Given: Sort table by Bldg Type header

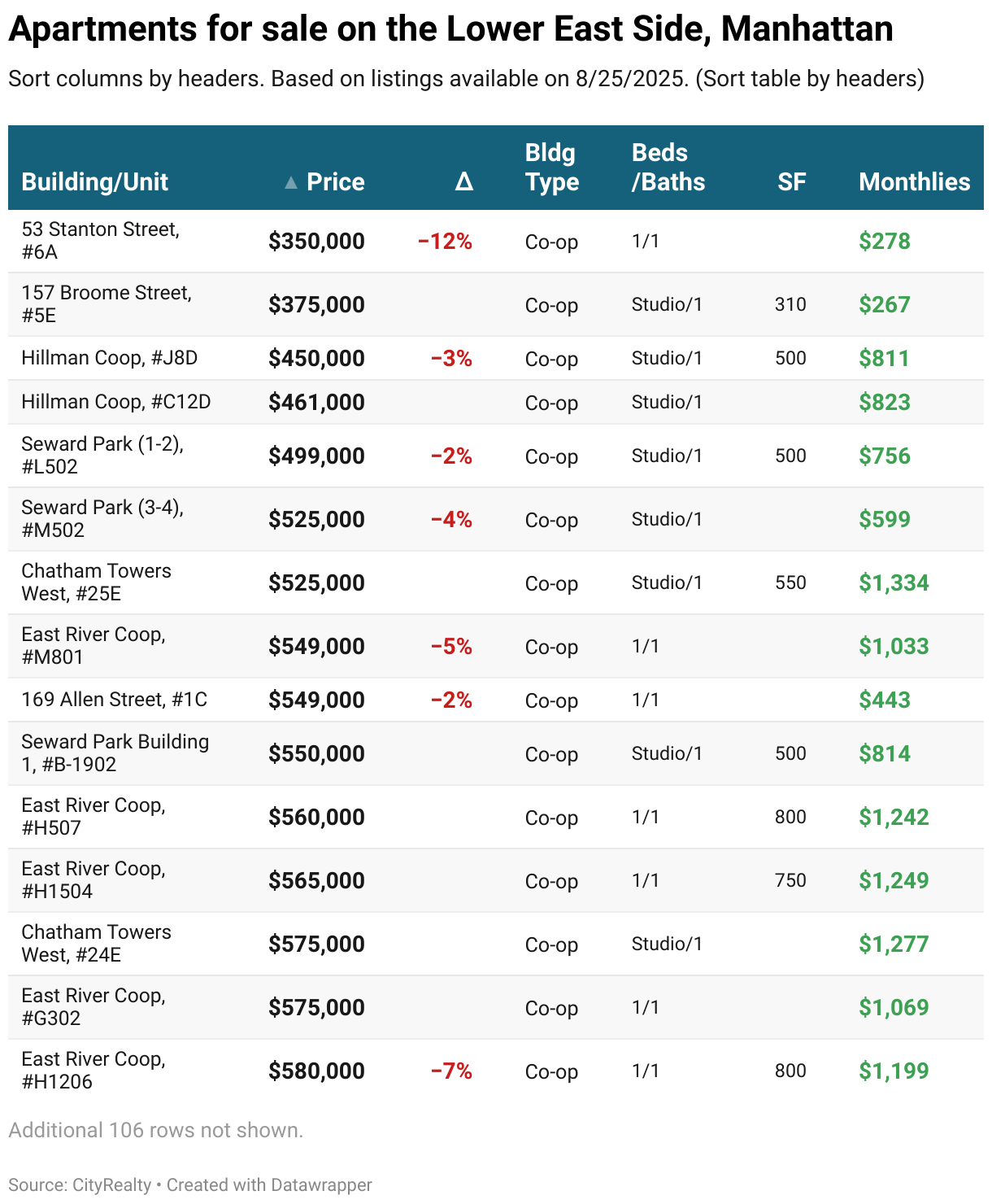Looking at the screenshot, I should click(551, 168).
